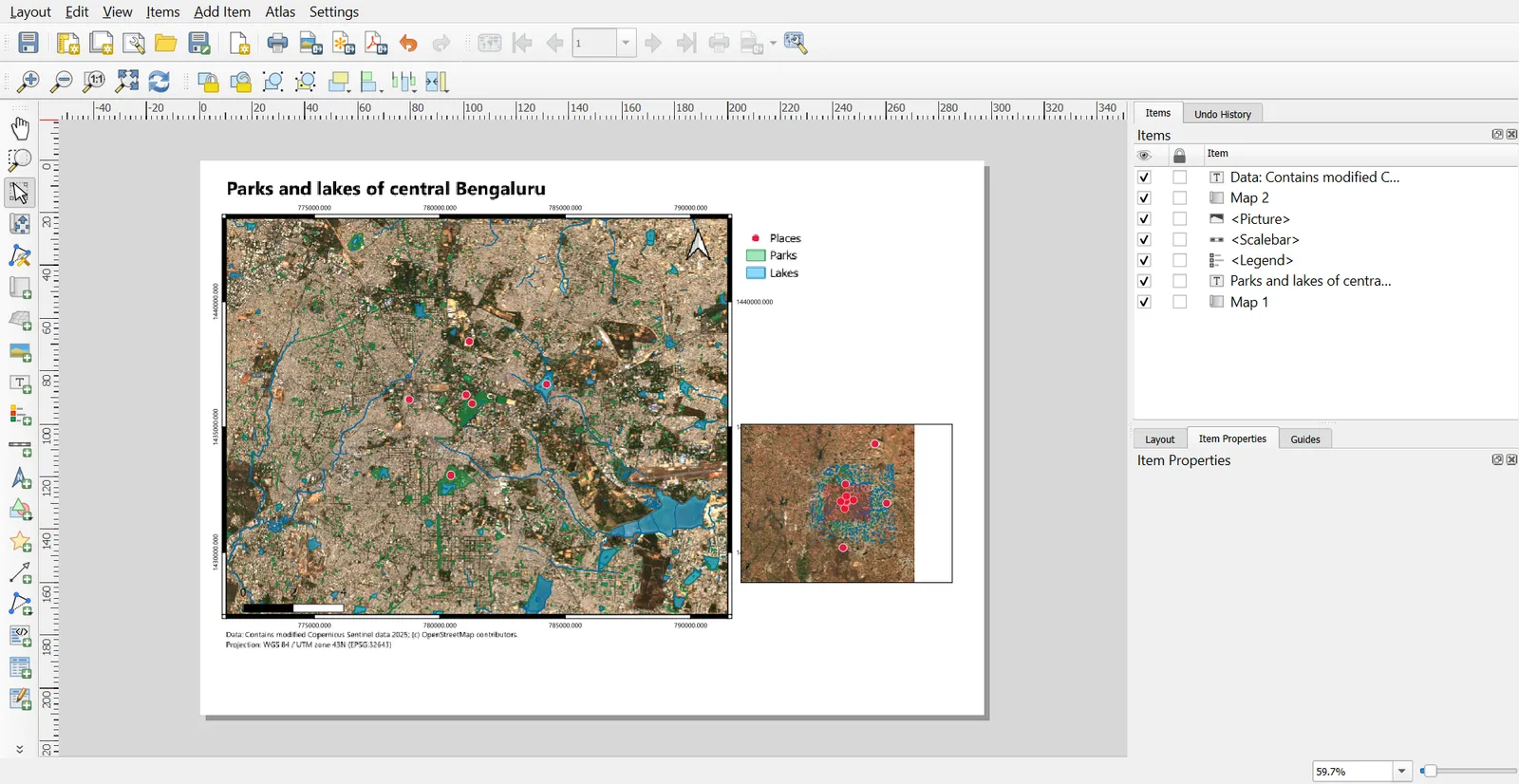Click the 59.7% zoom input field

tap(1352, 772)
